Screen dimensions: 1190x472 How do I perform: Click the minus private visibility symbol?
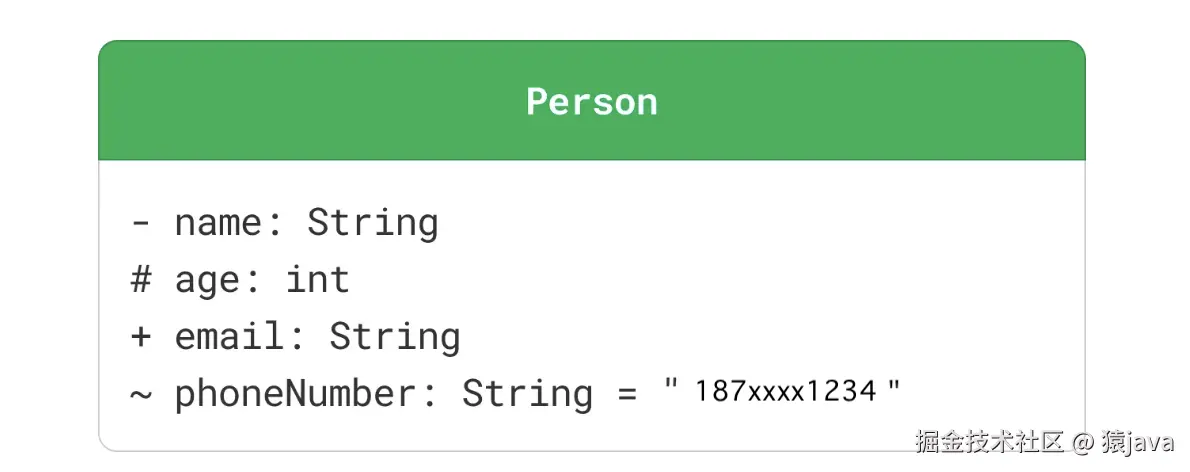[x=141, y=222]
